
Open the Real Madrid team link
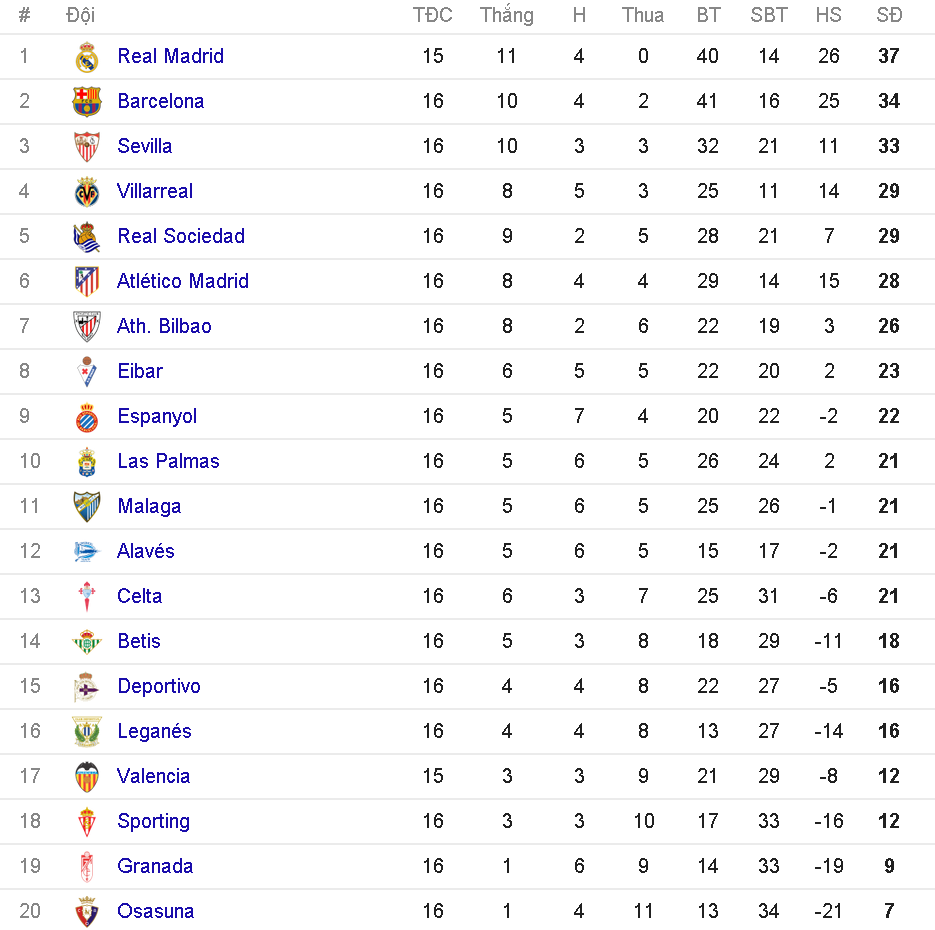coord(170,56)
